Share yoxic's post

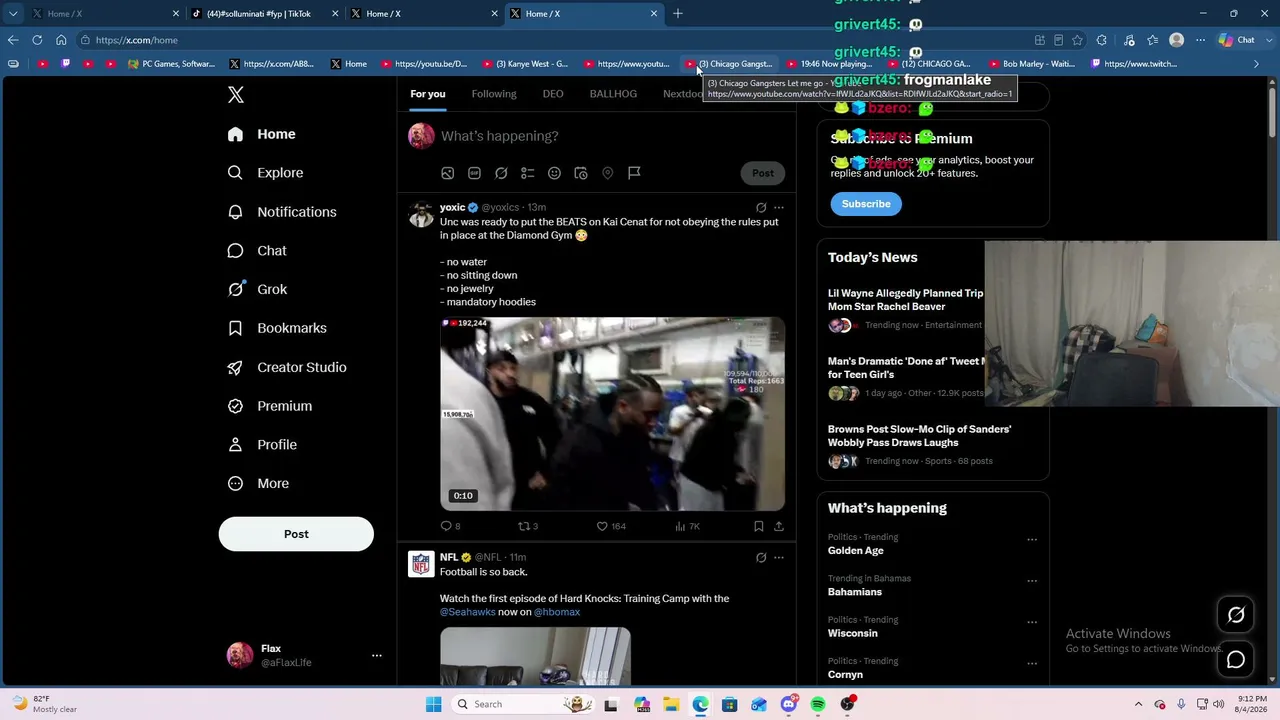click(x=779, y=526)
